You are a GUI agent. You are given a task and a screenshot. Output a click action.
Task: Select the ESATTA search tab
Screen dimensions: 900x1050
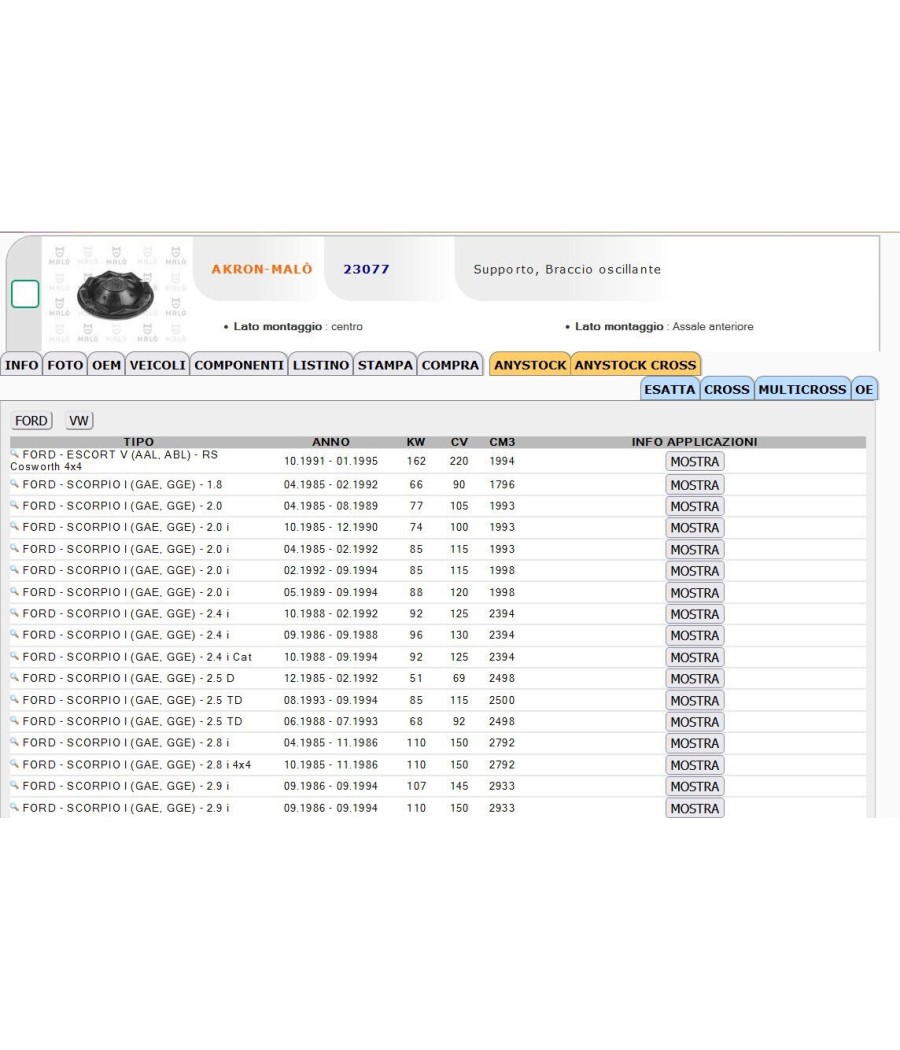[x=670, y=389]
